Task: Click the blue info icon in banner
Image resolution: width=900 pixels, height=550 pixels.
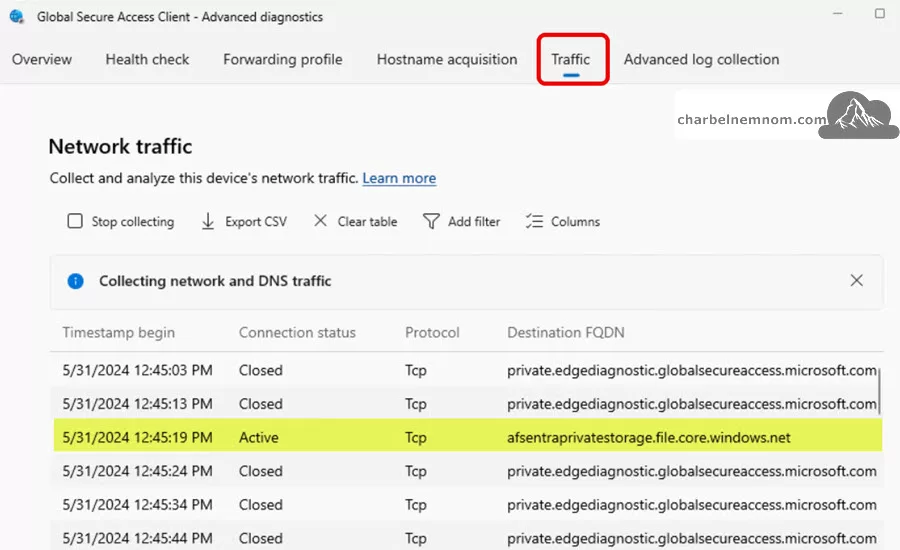Action: click(75, 281)
